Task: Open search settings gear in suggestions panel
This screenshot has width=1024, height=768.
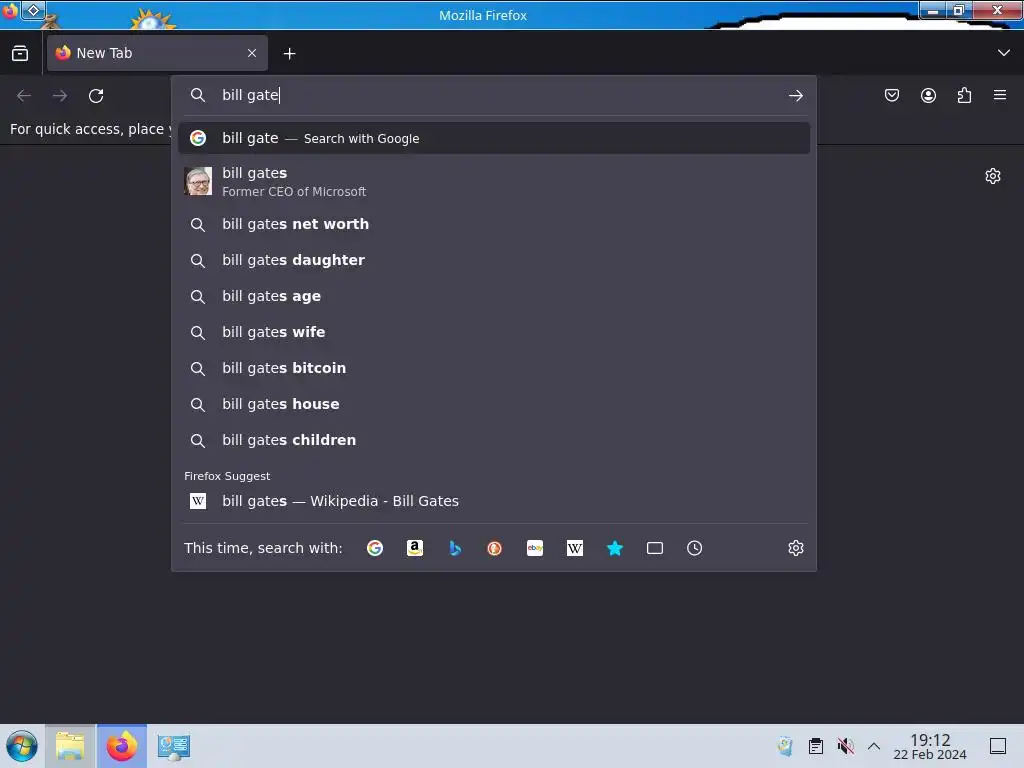Action: point(795,548)
